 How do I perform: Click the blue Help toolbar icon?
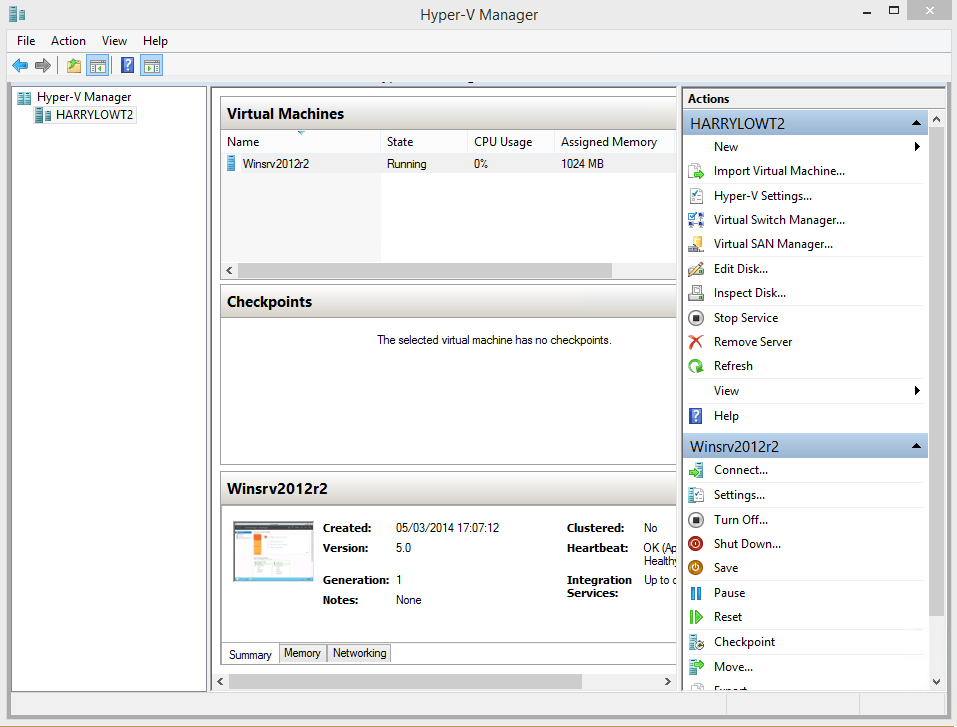click(127, 65)
